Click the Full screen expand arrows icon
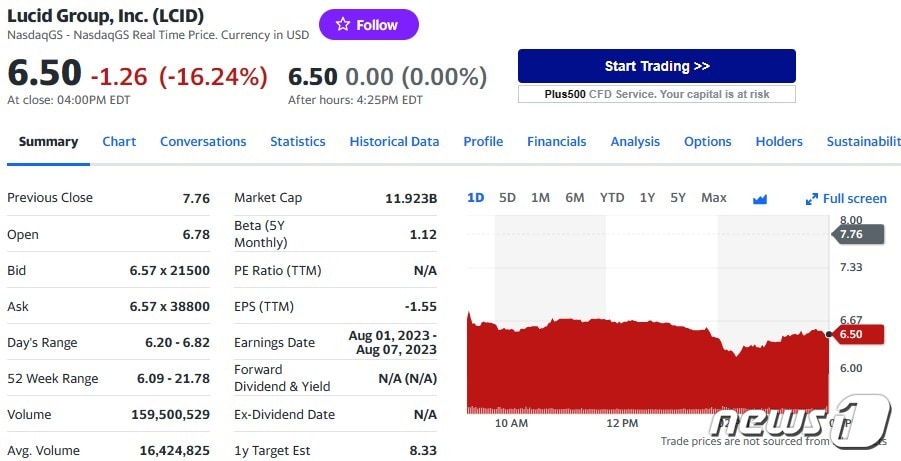The image size is (901, 461). click(811, 199)
